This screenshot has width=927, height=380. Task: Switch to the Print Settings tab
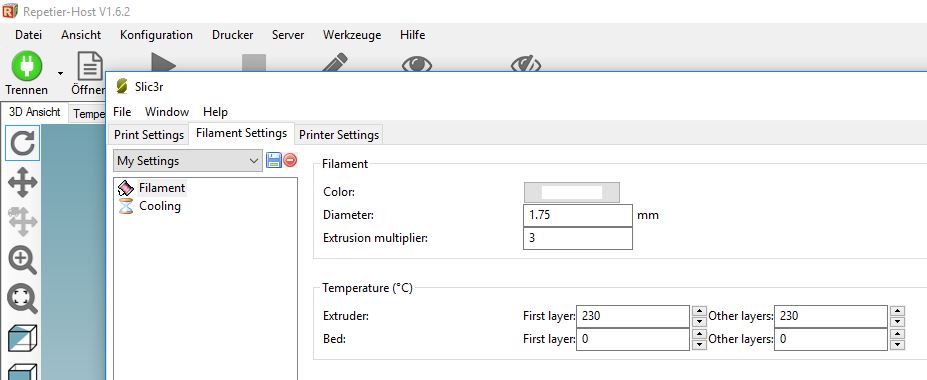tap(149, 135)
